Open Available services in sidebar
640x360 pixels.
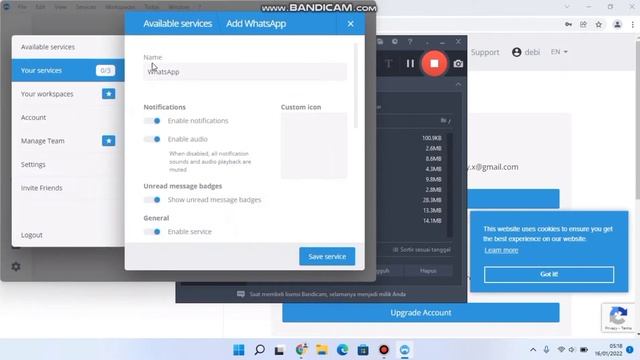coord(68,47)
